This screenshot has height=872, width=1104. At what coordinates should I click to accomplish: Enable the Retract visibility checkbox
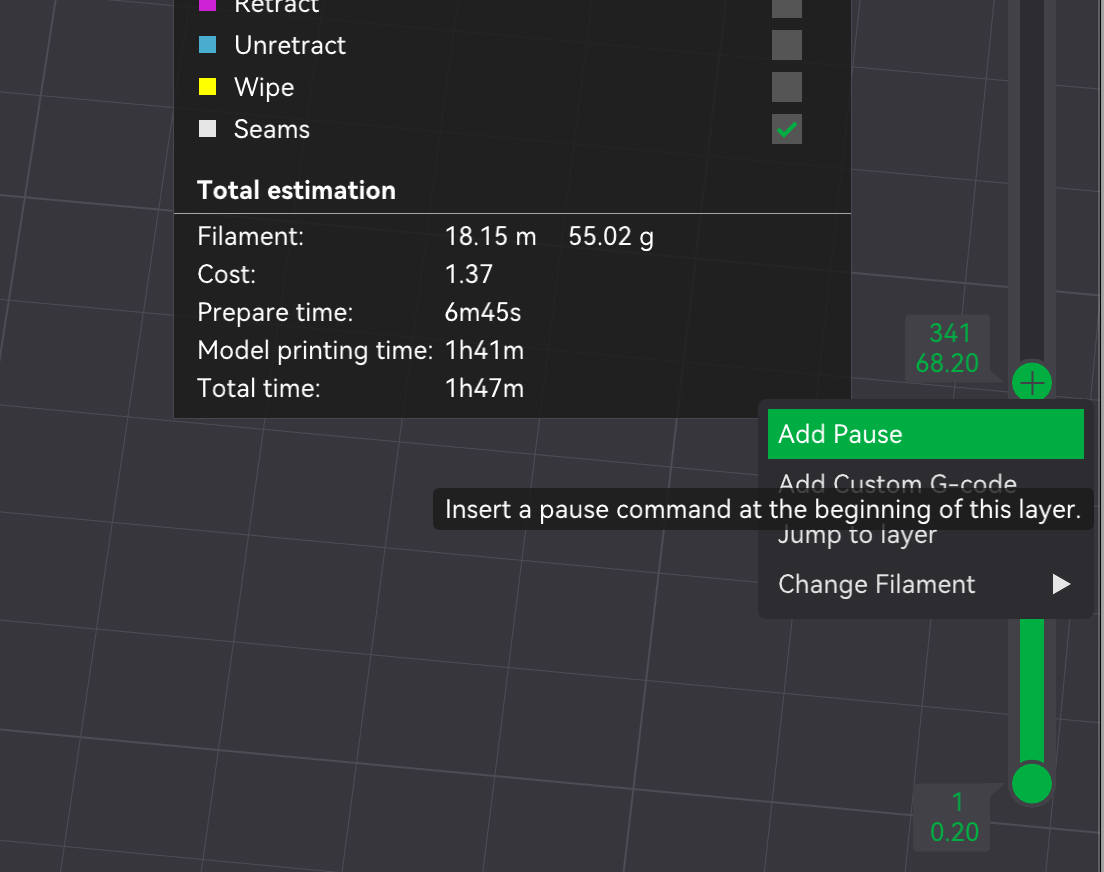(786, 8)
